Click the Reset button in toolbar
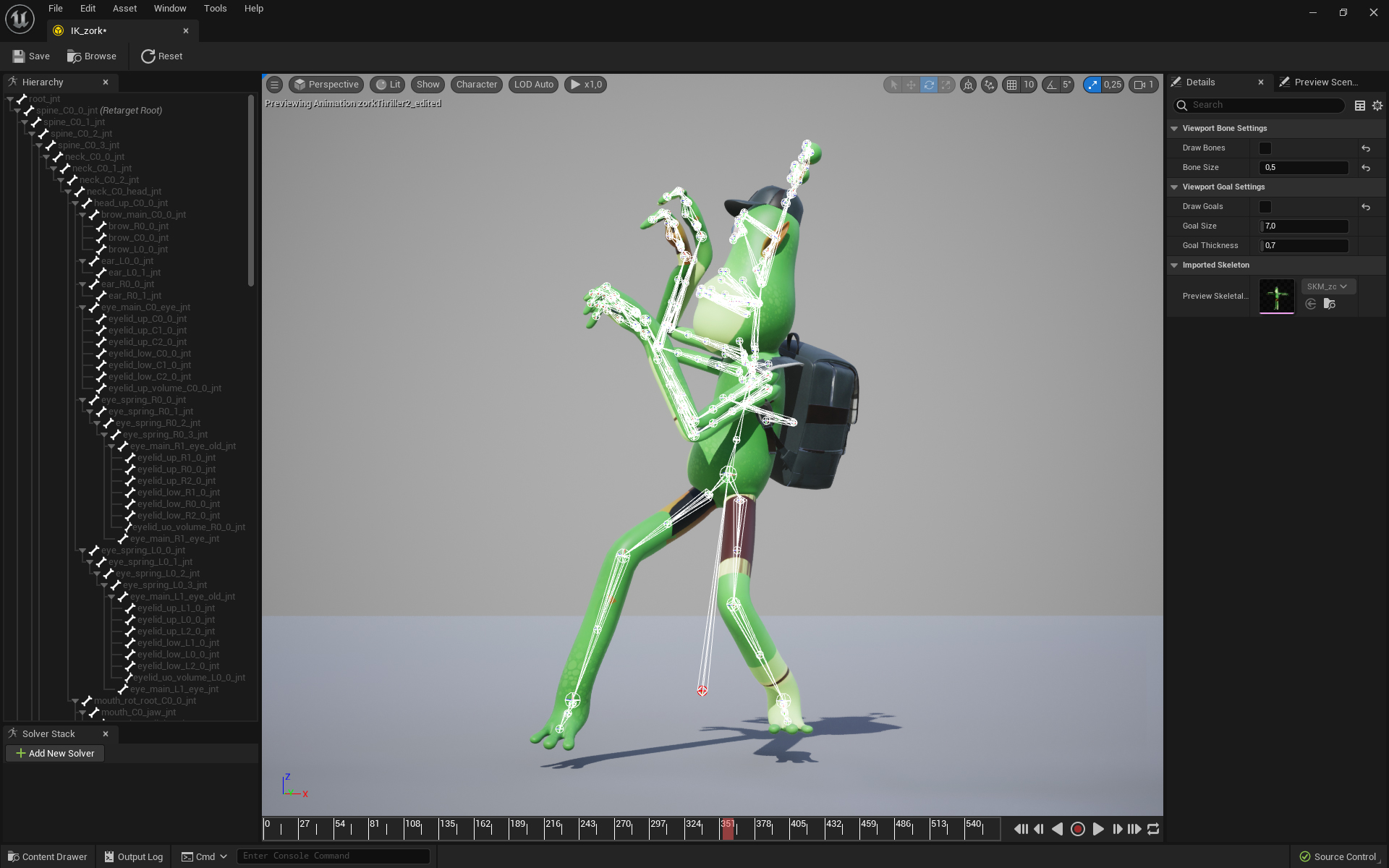 click(161, 56)
